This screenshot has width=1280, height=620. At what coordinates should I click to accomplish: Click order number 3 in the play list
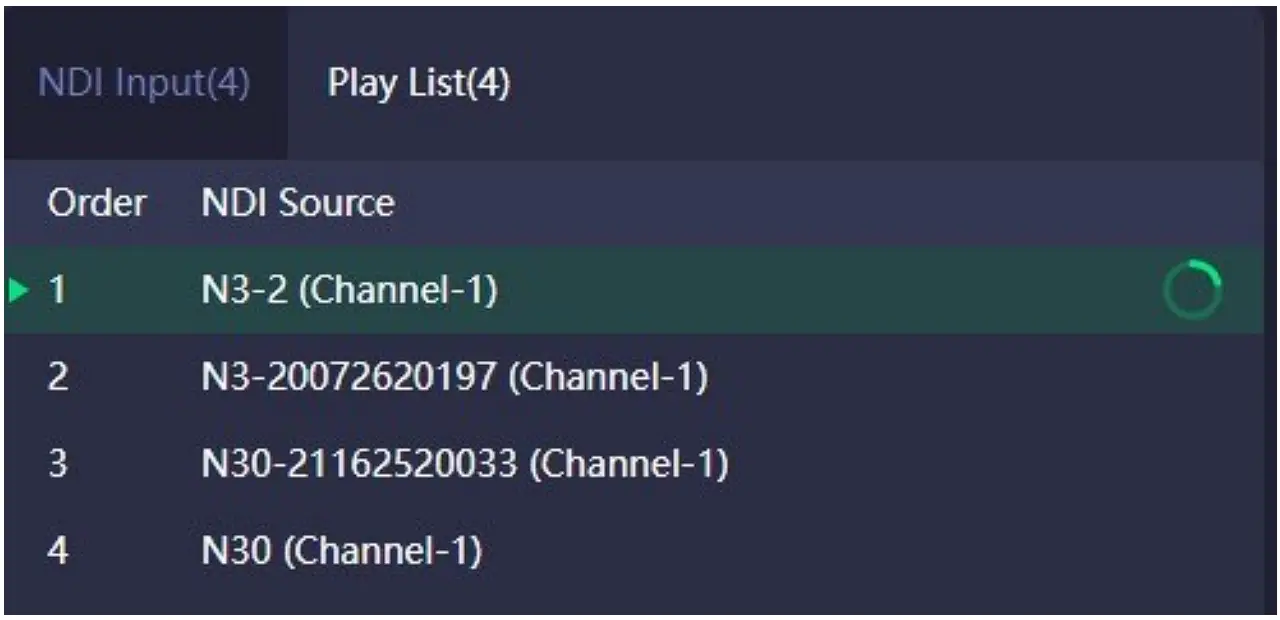[58, 465]
